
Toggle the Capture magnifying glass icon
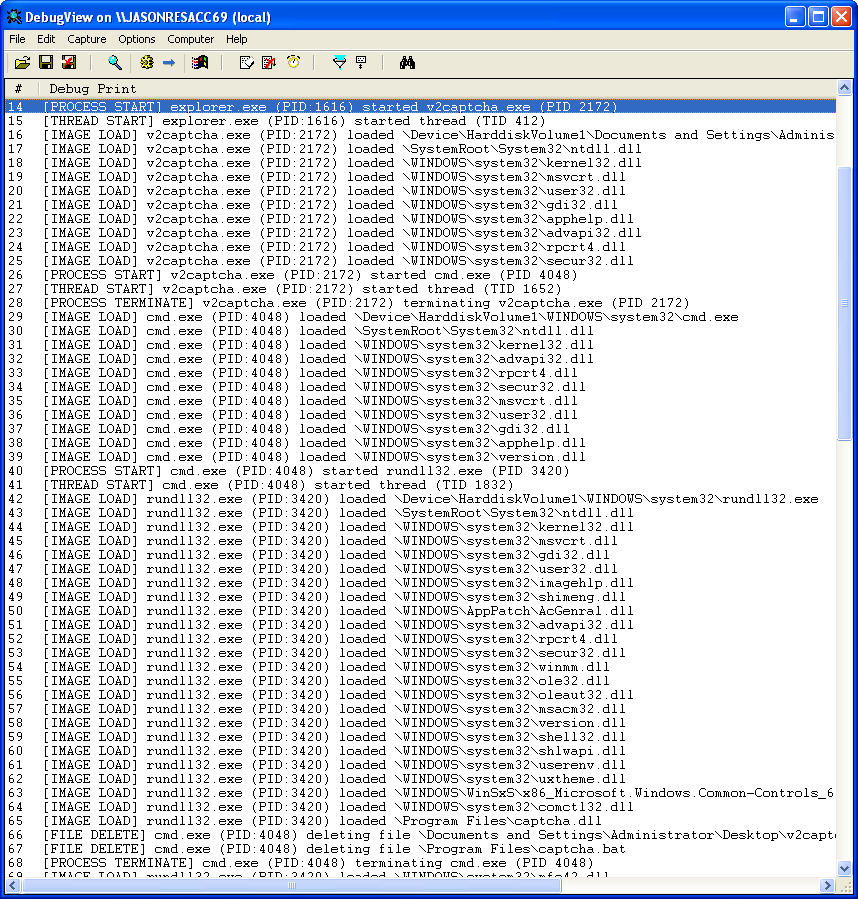115,63
